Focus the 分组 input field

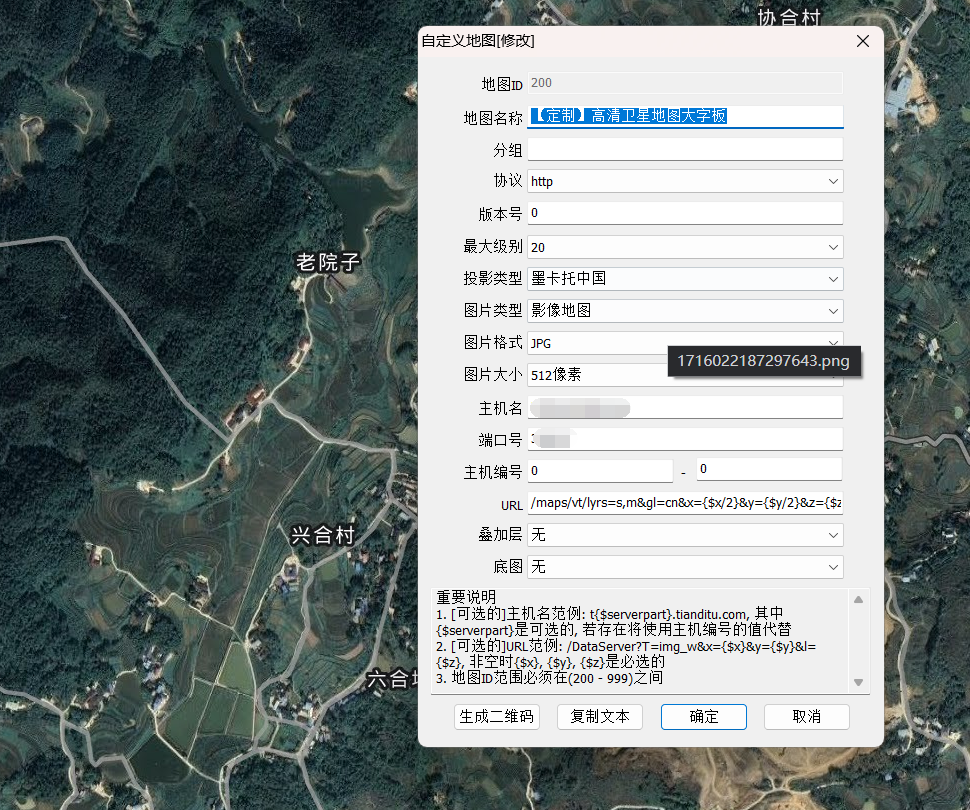pyautogui.click(x=685, y=150)
